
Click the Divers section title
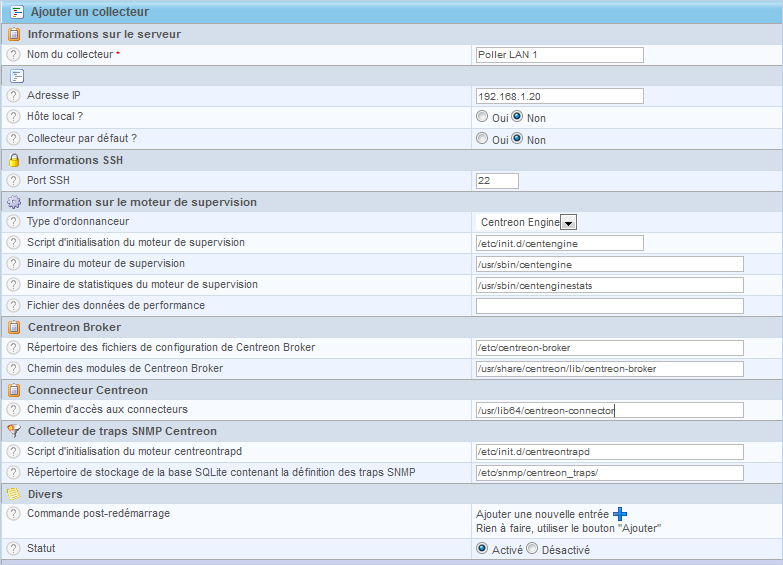click(45, 494)
